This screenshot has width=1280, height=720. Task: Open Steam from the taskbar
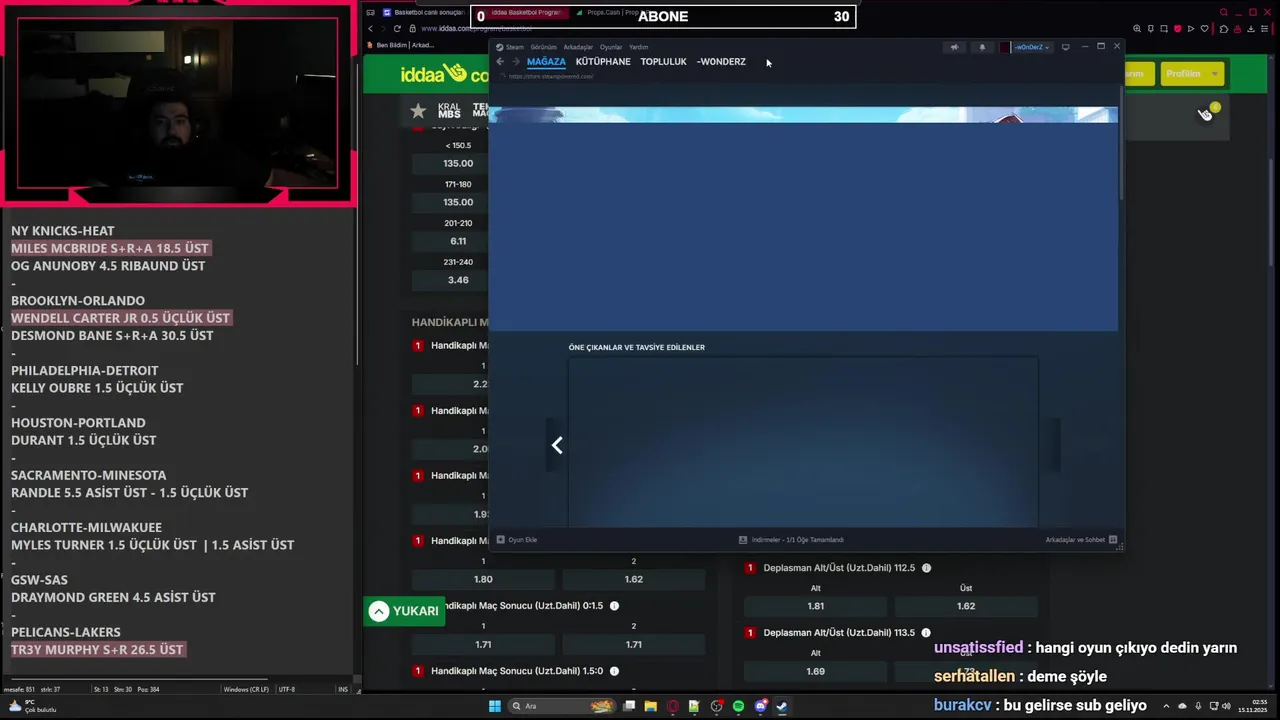[782, 706]
